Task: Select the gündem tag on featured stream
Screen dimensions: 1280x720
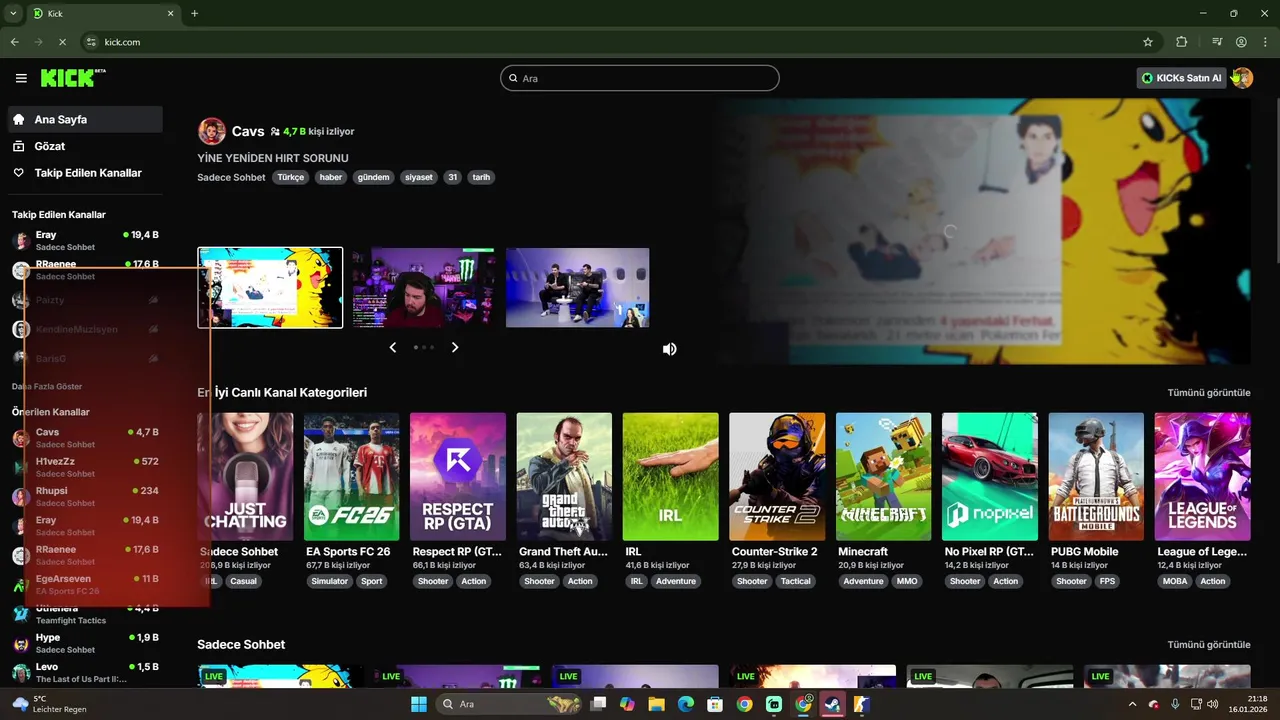Action: [373, 177]
